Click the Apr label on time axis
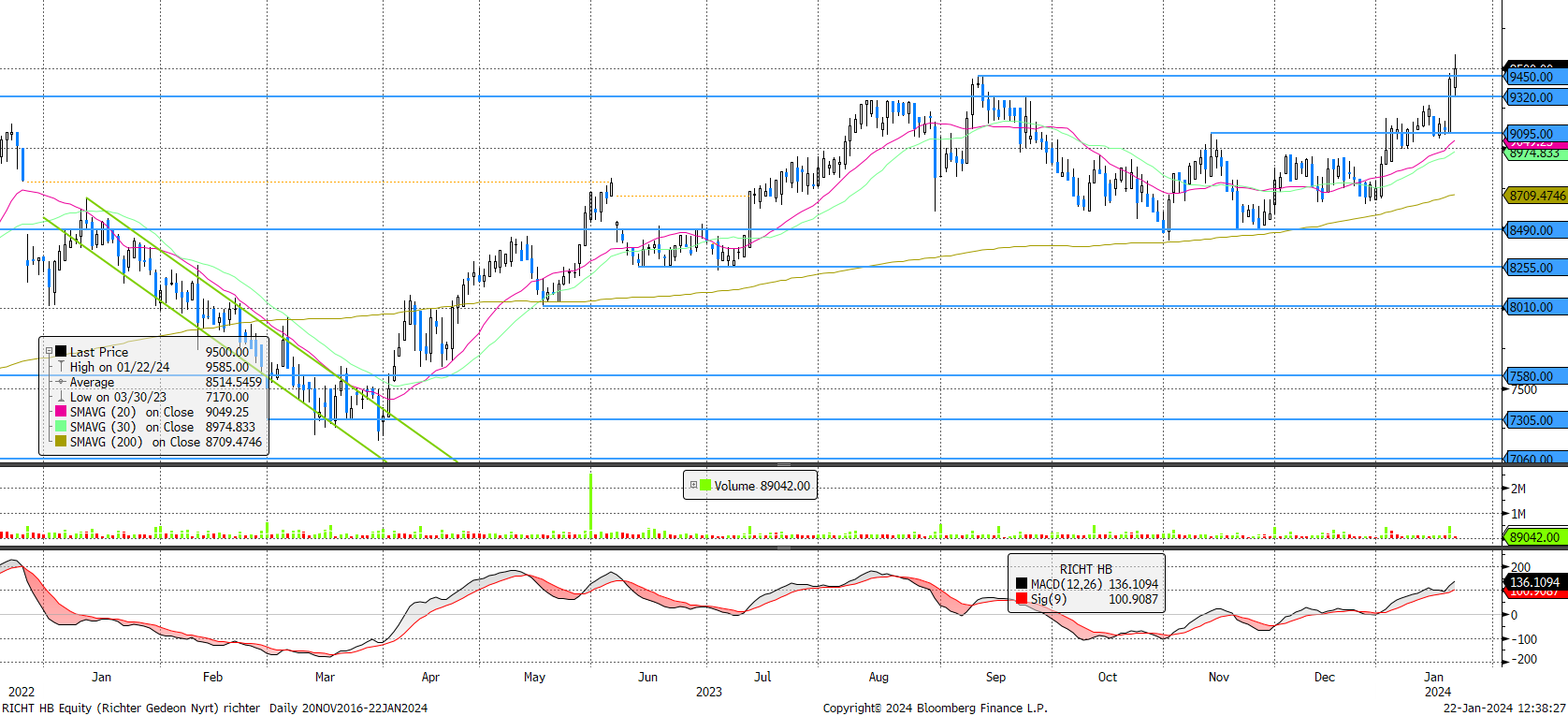This screenshot has height=716, width=1568. 430,677
